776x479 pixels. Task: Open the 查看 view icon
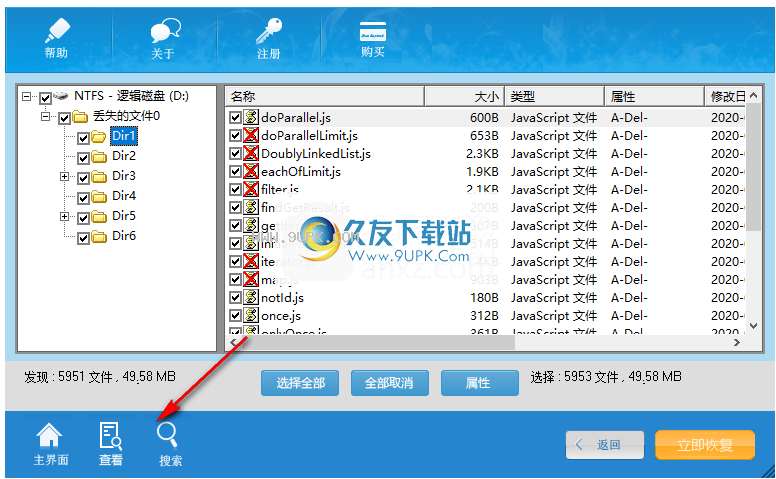coord(110,444)
